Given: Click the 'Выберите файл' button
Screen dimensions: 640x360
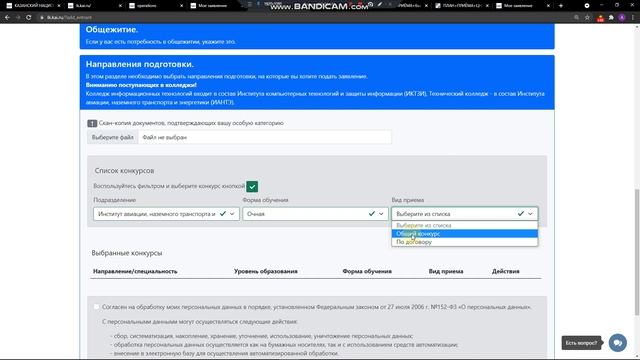Looking at the screenshot, I should 113,138.
